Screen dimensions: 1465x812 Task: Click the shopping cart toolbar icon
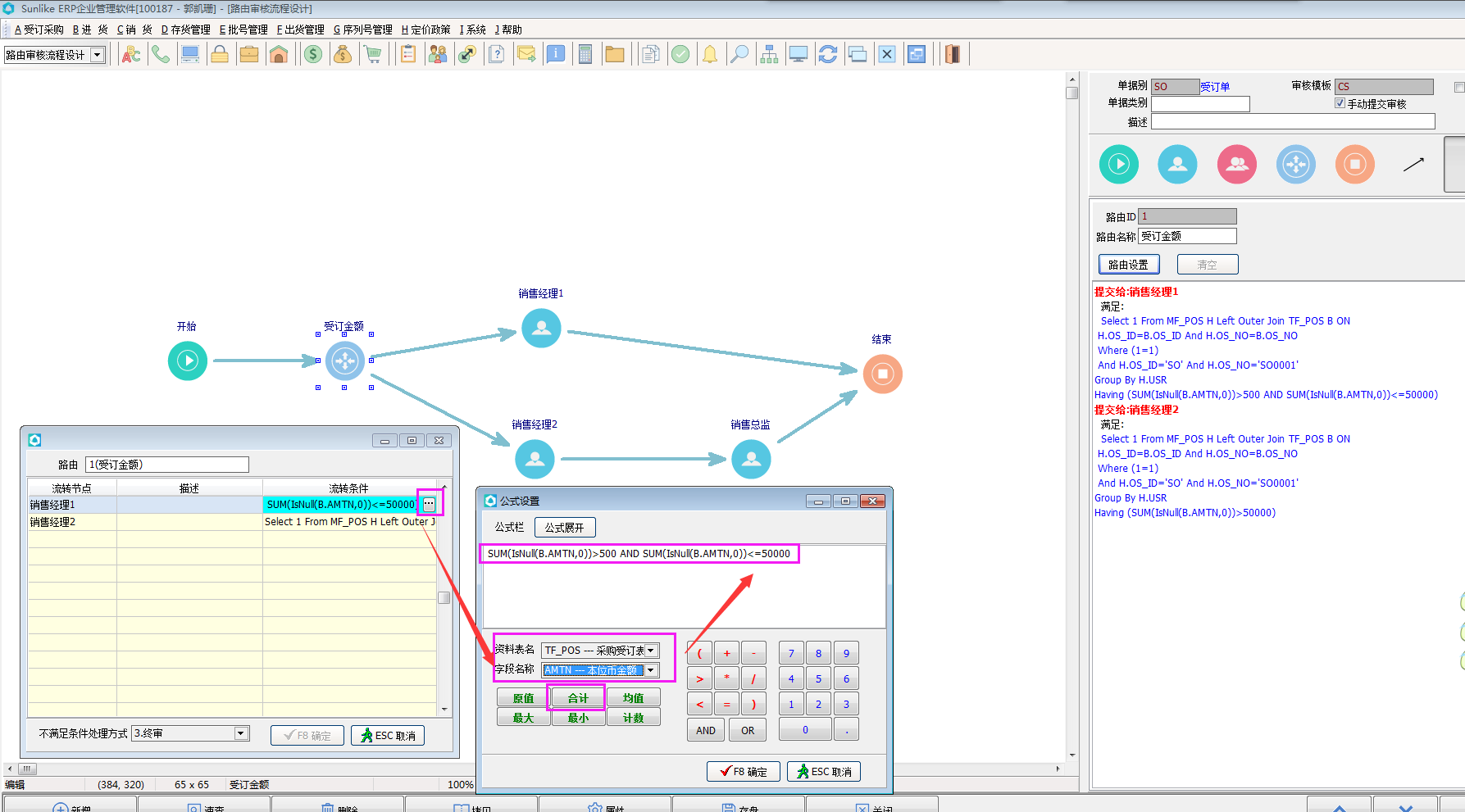[x=373, y=55]
